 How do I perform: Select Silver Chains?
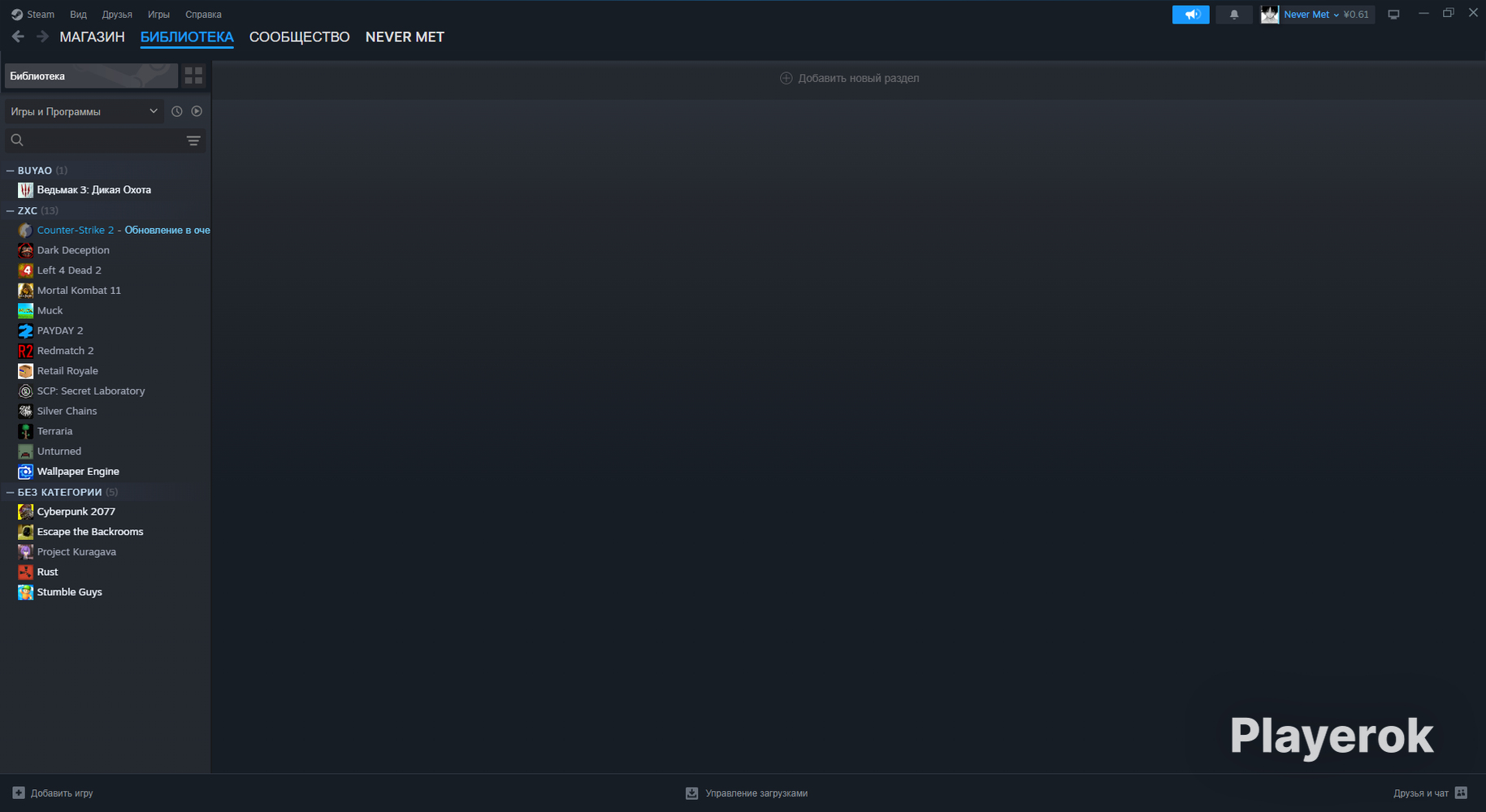coord(67,411)
